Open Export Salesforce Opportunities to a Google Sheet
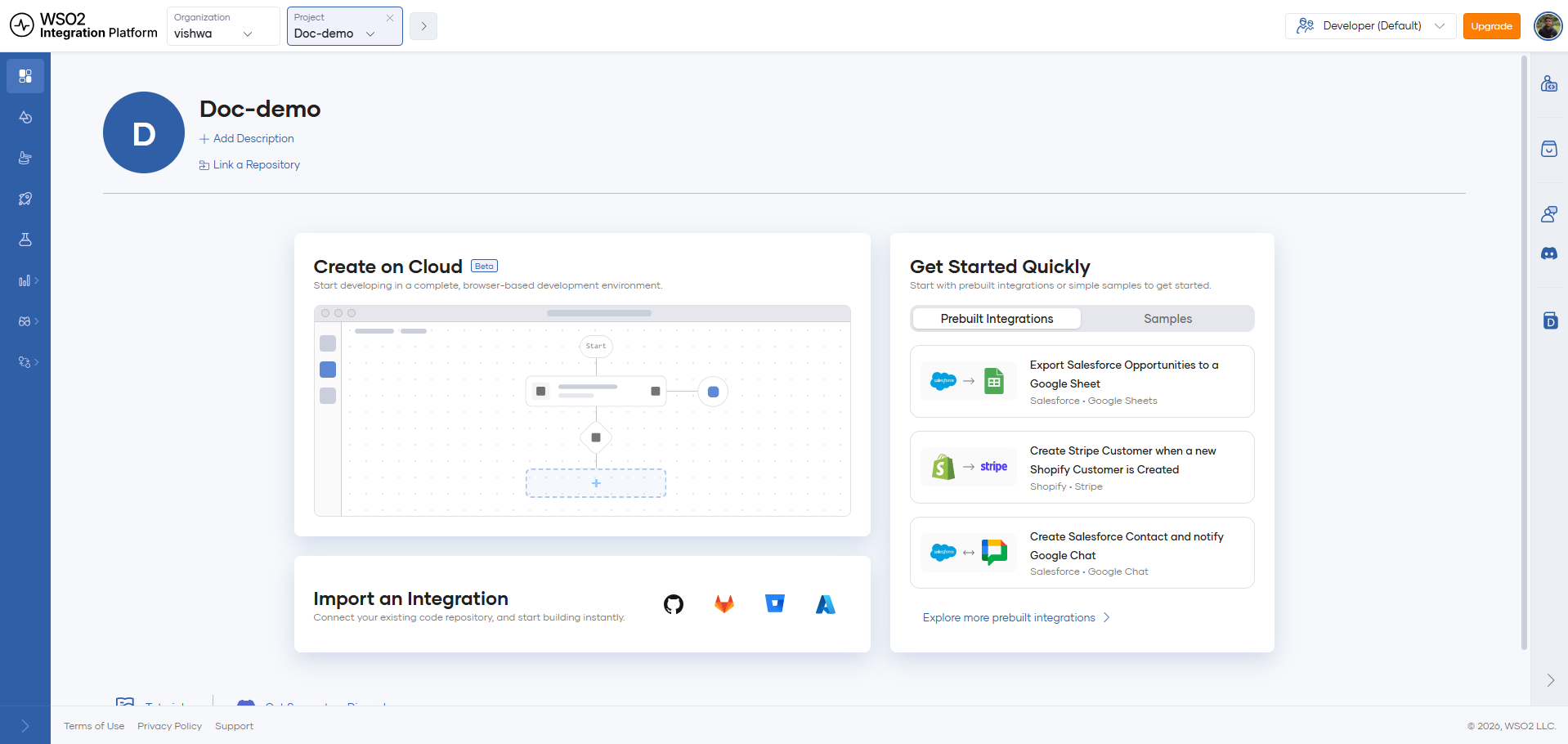This screenshot has height=744, width=1568. pyautogui.click(x=1082, y=382)
